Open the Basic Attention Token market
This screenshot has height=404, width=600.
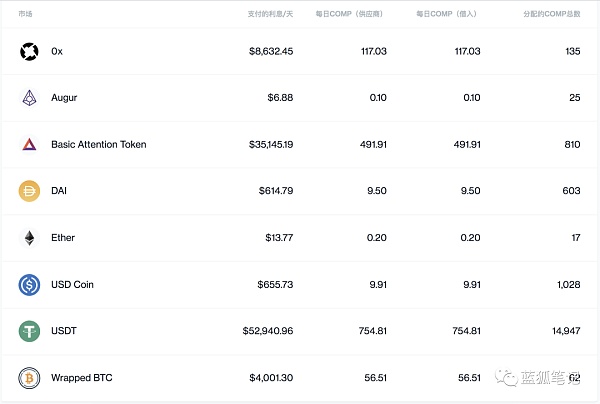tap(98, 145)
